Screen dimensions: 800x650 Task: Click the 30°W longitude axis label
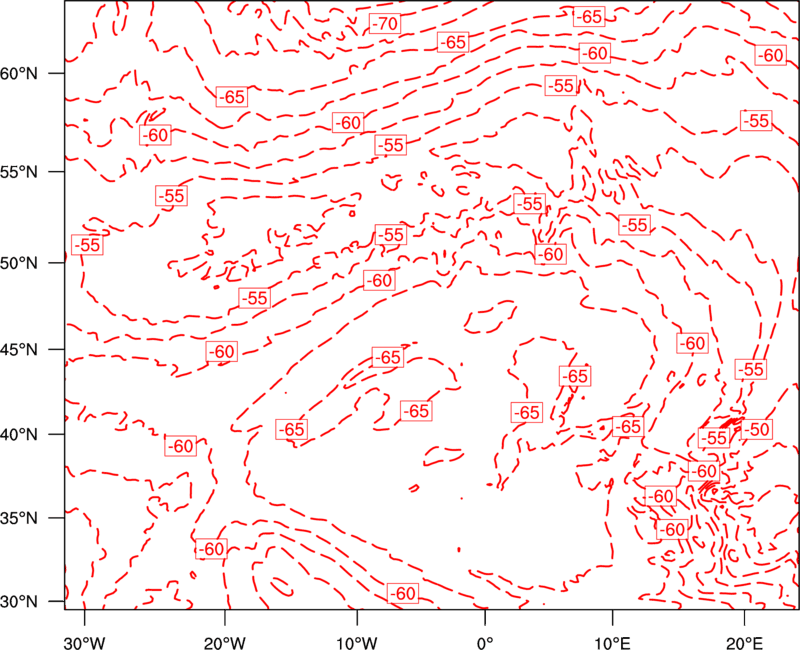84,643
